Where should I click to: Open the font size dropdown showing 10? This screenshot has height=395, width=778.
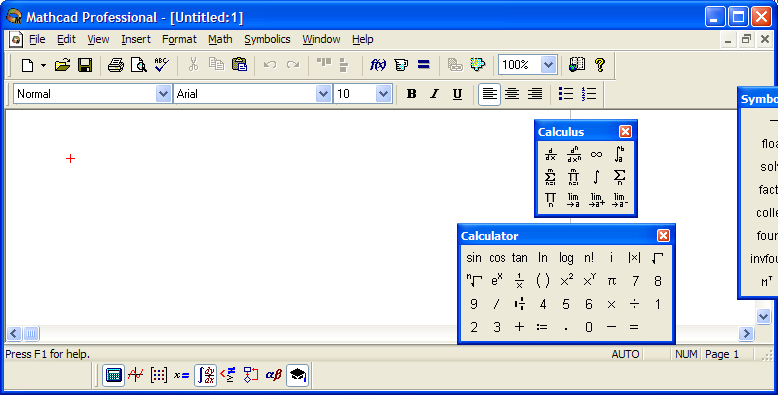[383, 94]
